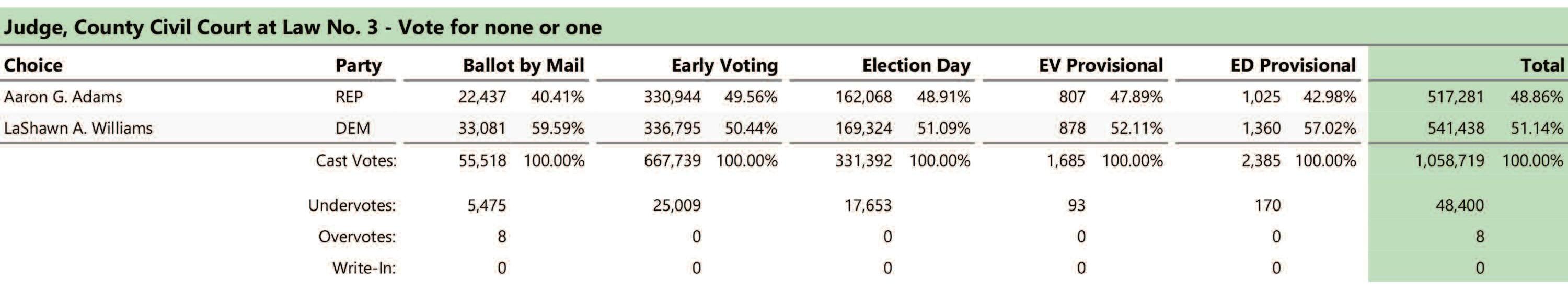1568x291 pixels.
Task: Select the LaShawn A. Williams row name
Action: pyautogui.click(x=78, y=129)
